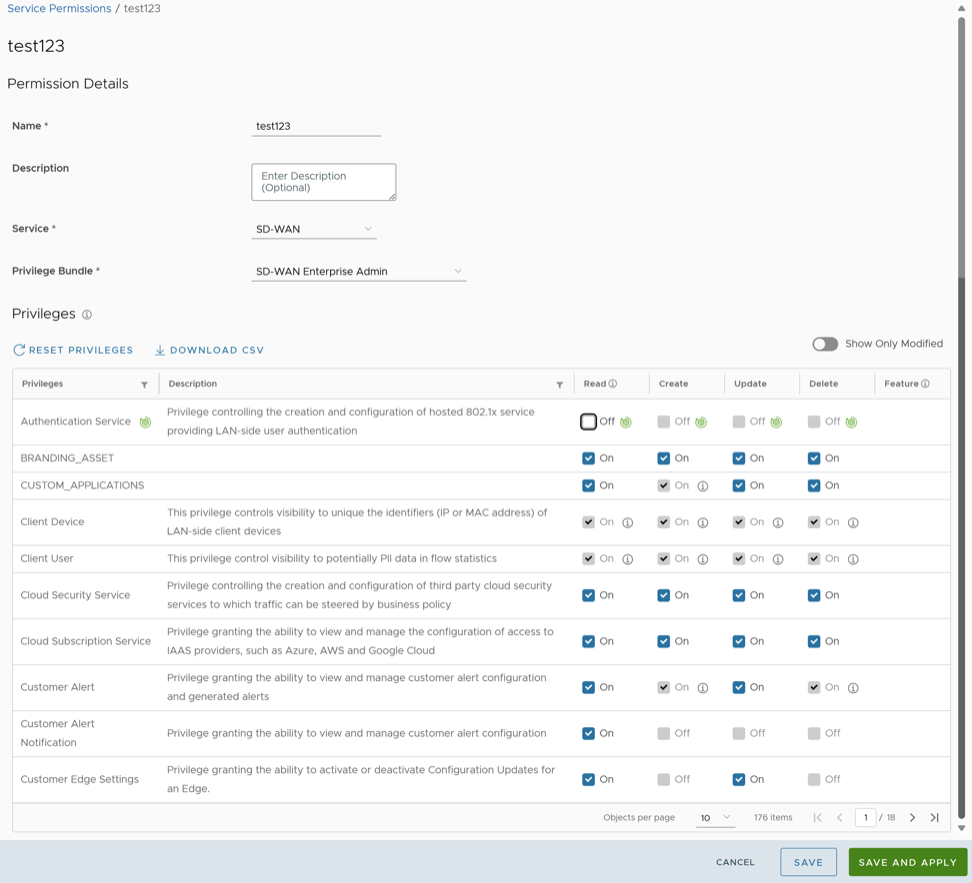
Task: Jump to the last page of privileges
Action: (x=934, y=817)
